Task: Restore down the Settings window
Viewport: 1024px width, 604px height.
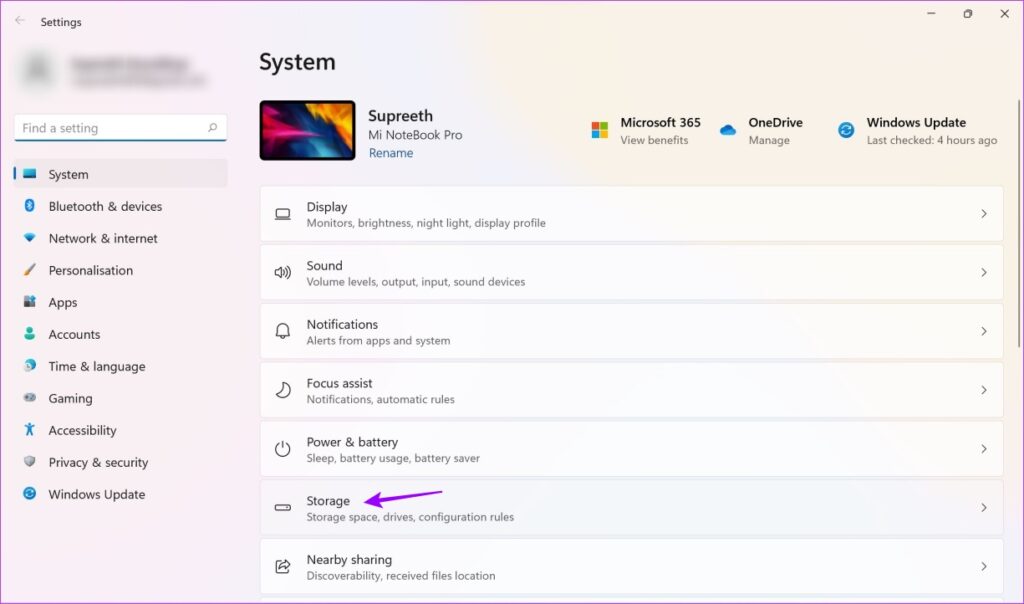Action: point(968,14)
